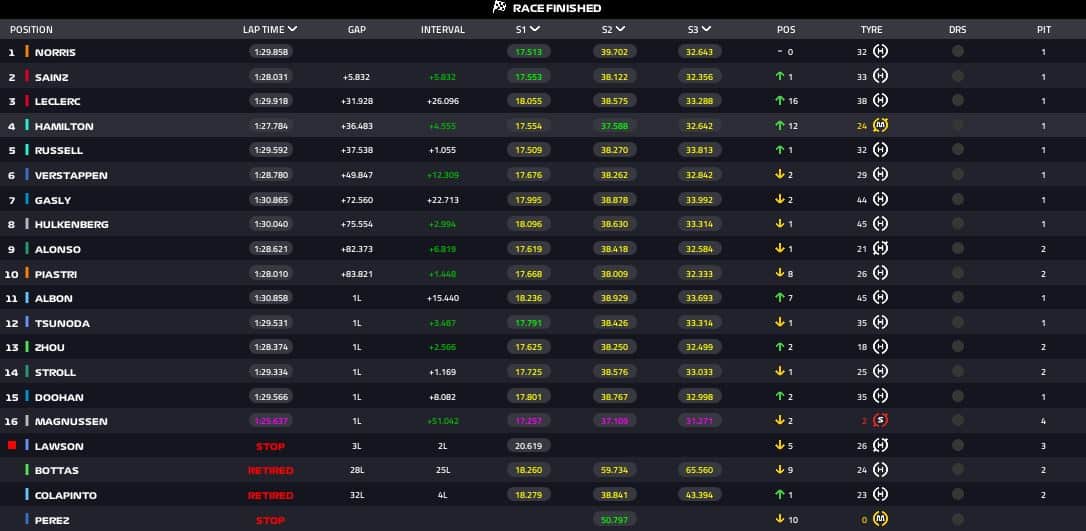This screenshot has width=1086, height=531.
Task: Click the Gap column header
Action: pyautogui.click(x=357, y=30)
